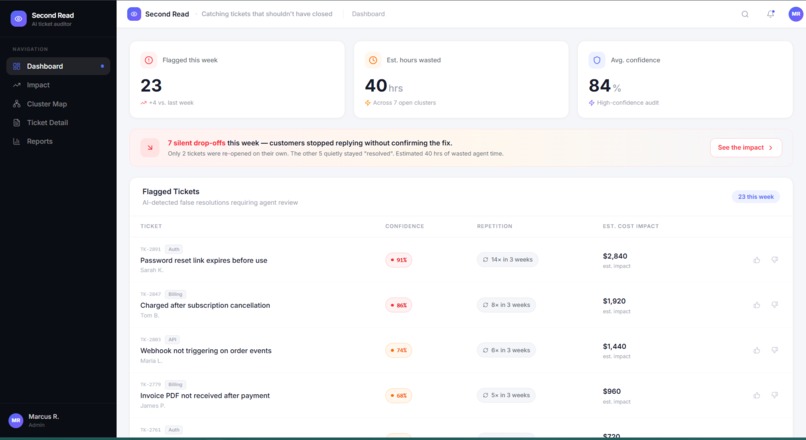Thumbs down the Charged after subscription ticket

[775, 305]
